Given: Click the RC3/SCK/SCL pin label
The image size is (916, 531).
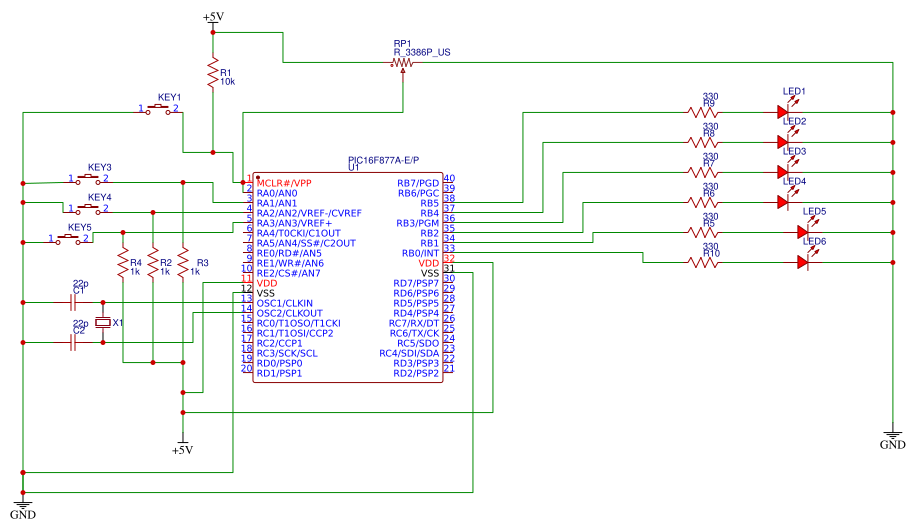Looking at the screenshot, I should click(287, 353).
